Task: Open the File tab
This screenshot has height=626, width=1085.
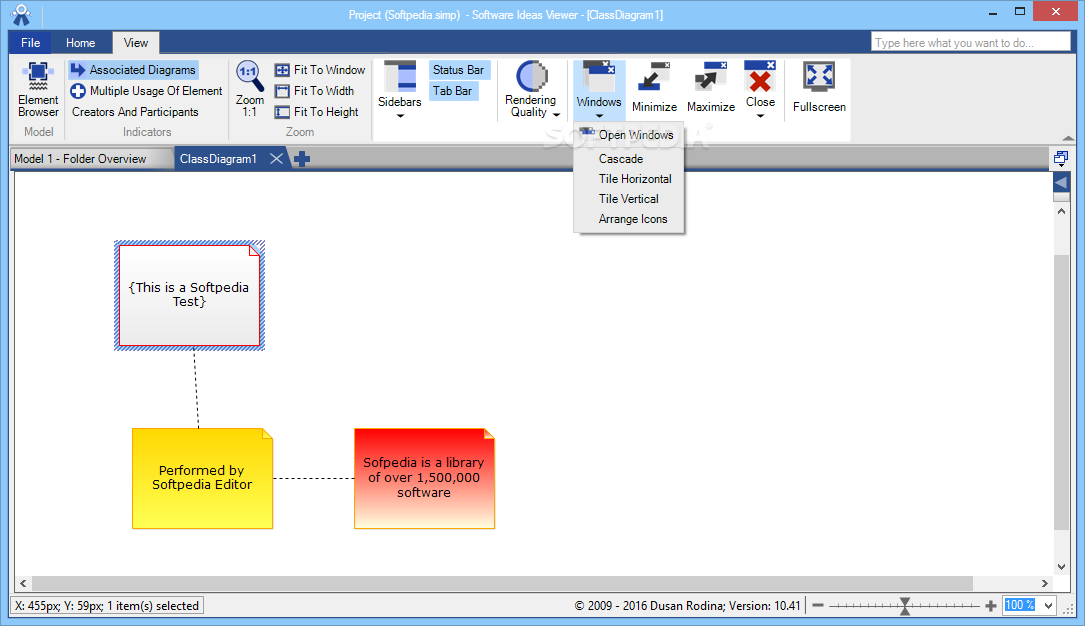Action: [x=30, y=43]
